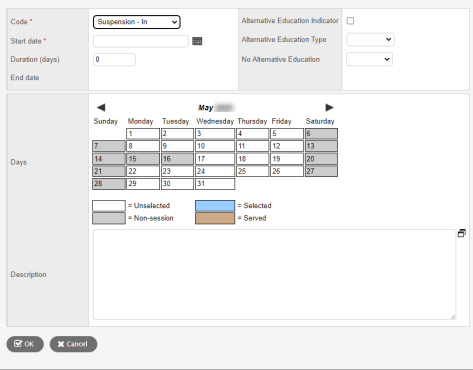The width and height of the screenshot is (473, 370).
Task: Select May 3 on the calendar
Action: (215, 134)
